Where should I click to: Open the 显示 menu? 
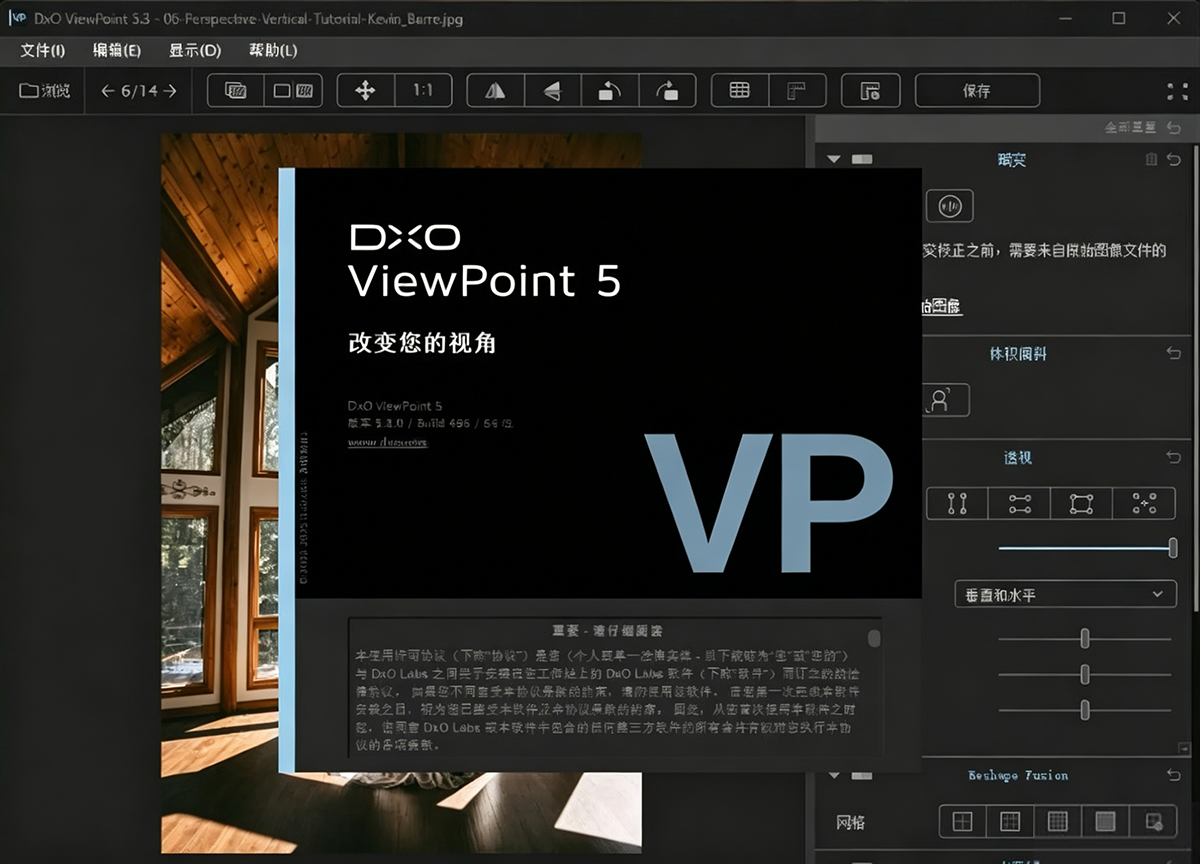point(195,50)
